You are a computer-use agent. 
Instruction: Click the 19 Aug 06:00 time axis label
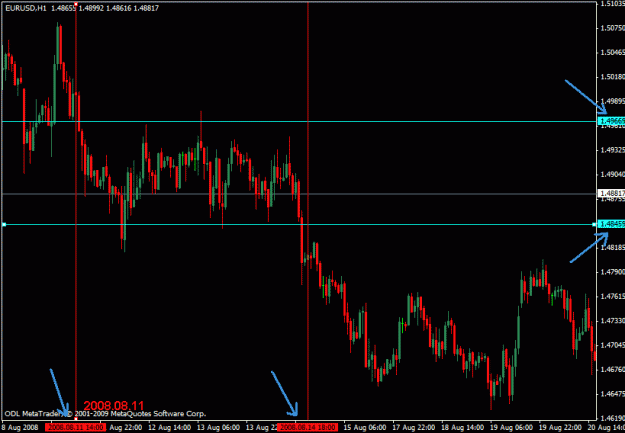tap(511, 427)
